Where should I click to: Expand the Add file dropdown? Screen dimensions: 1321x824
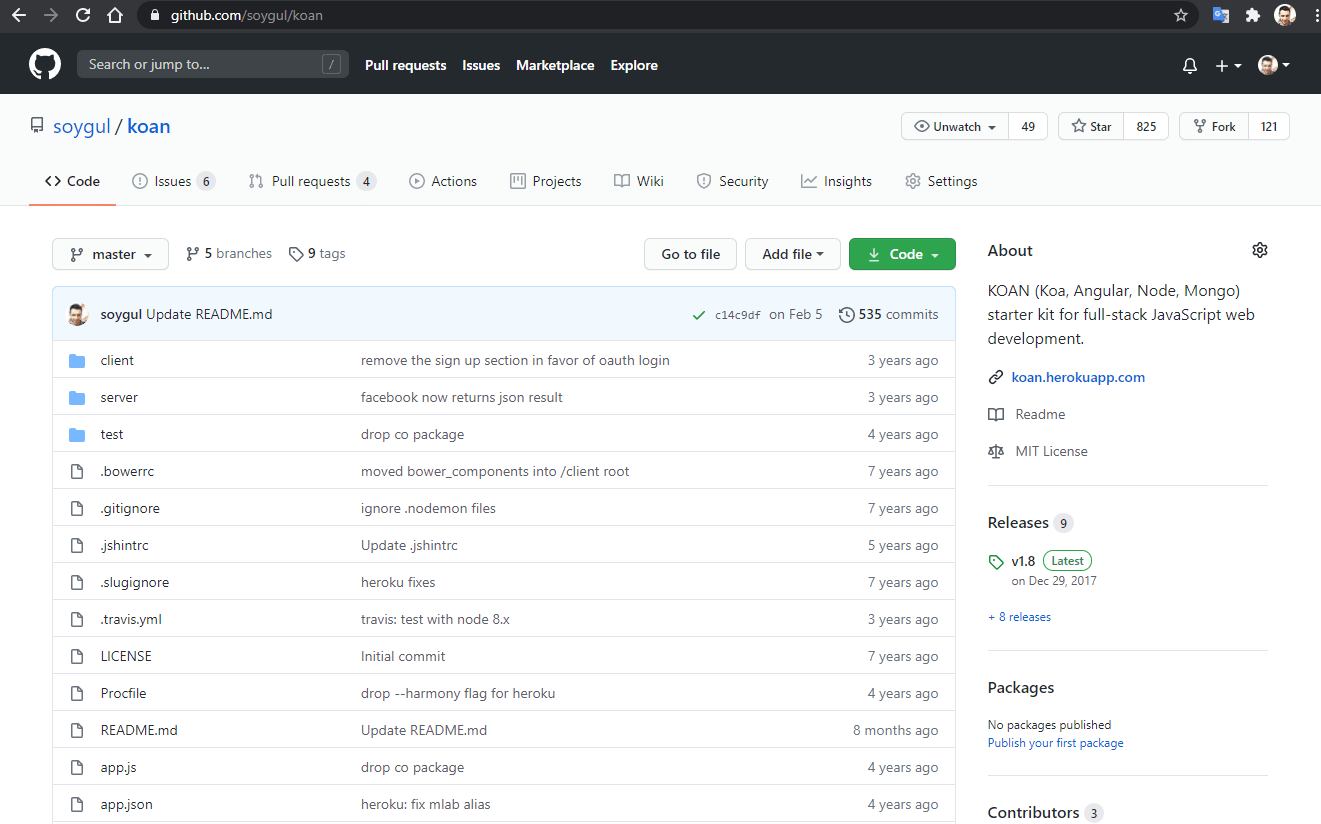793,254
